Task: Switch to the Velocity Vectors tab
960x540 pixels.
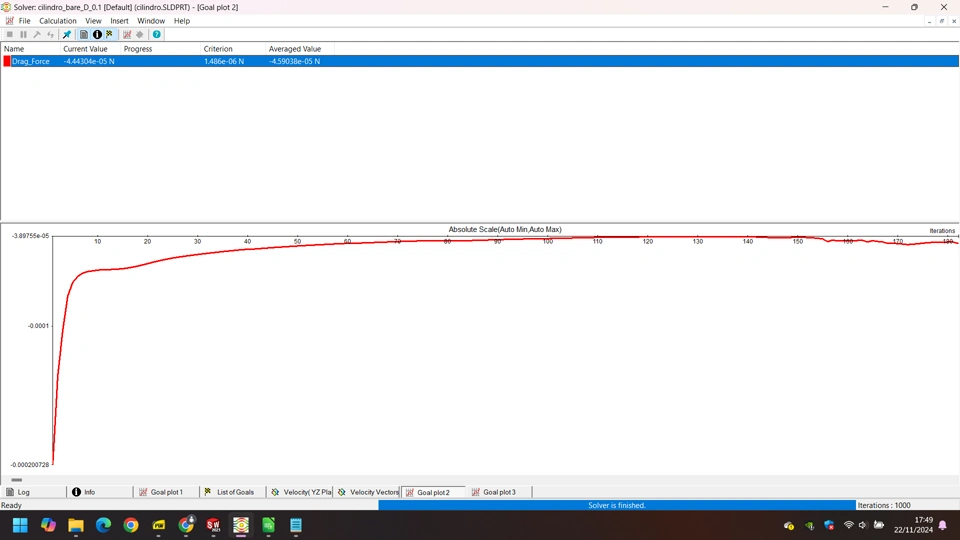Action: [x=367, y=492]
